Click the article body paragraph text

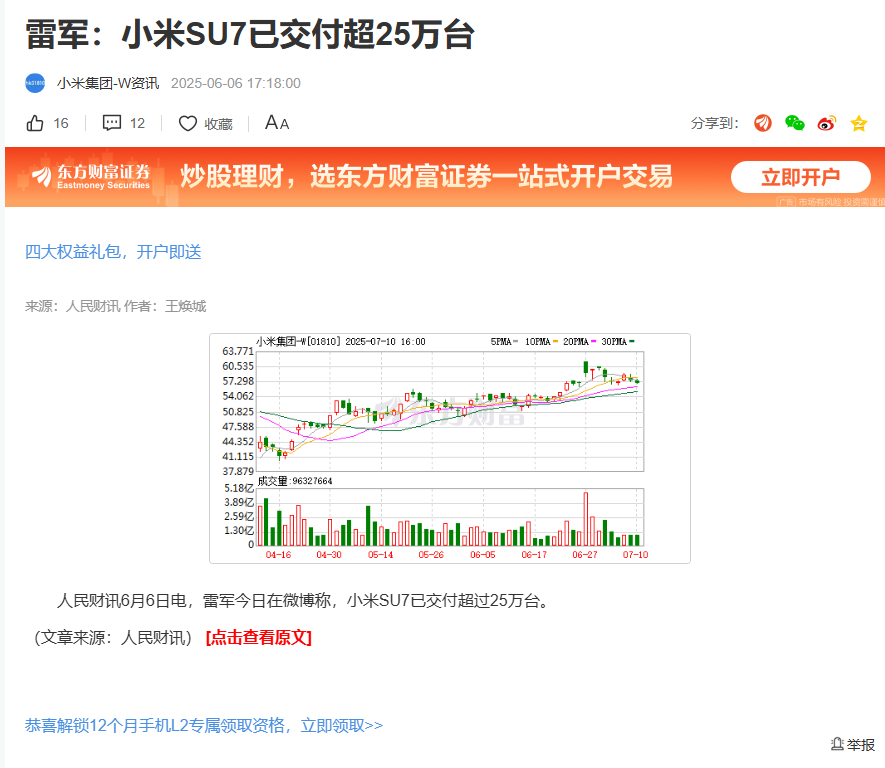303,600
